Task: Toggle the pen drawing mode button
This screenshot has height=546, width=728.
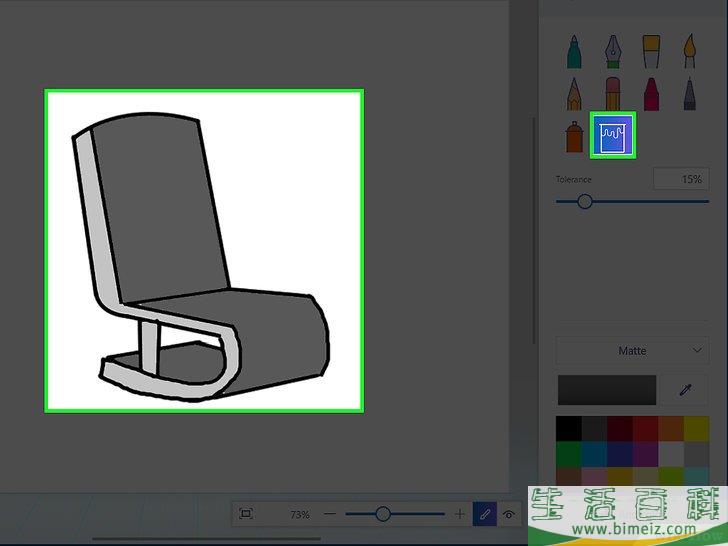Action: click(x=484, y=514)
